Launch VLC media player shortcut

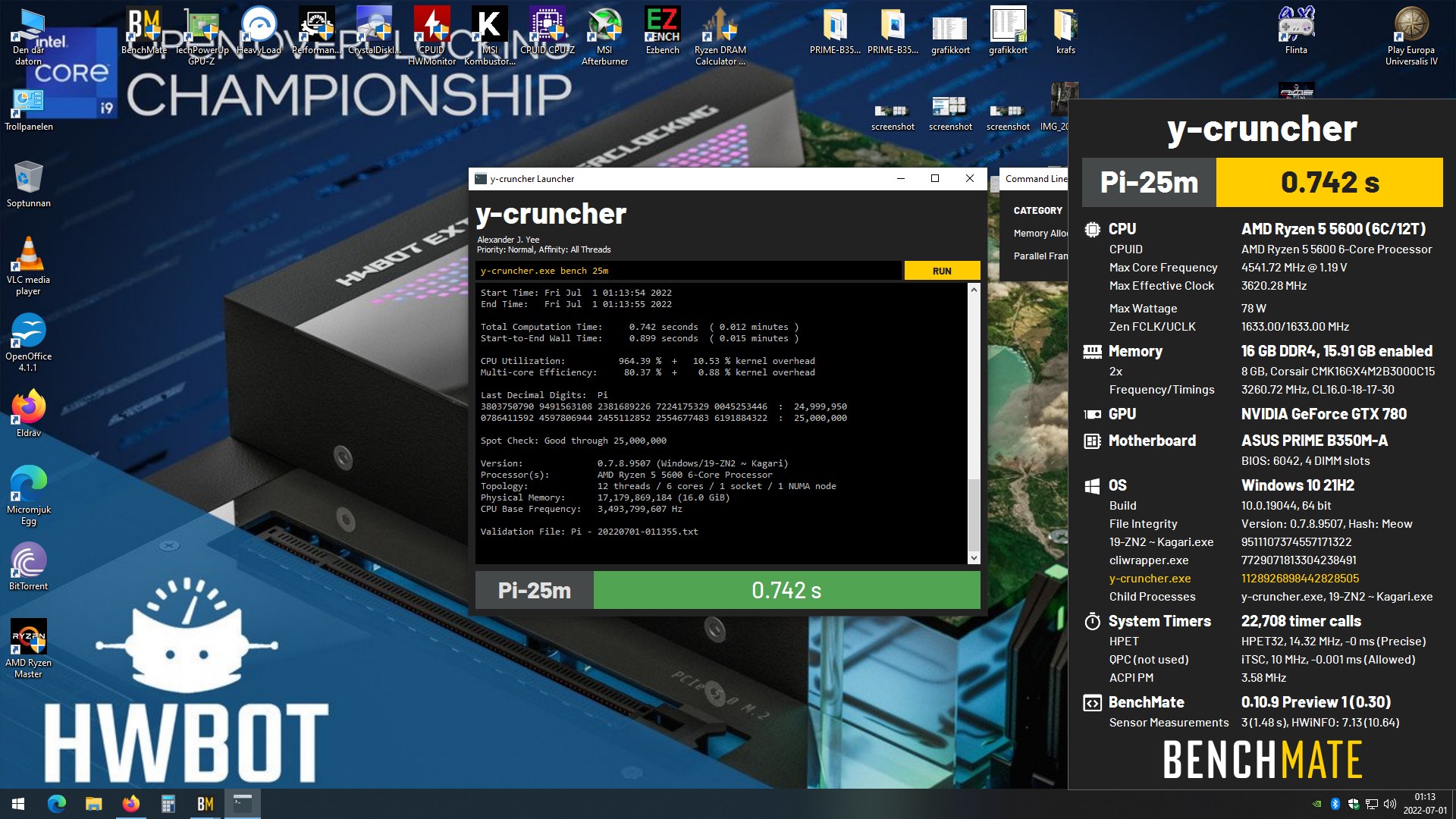(x=29, y=266)
